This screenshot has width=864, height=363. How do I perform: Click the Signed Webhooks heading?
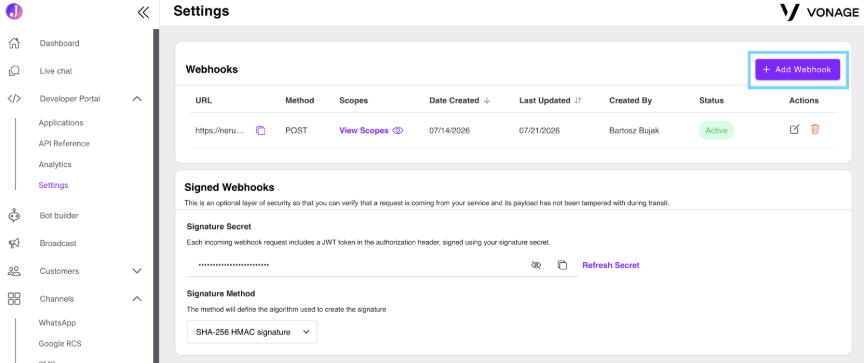[229, 188]
